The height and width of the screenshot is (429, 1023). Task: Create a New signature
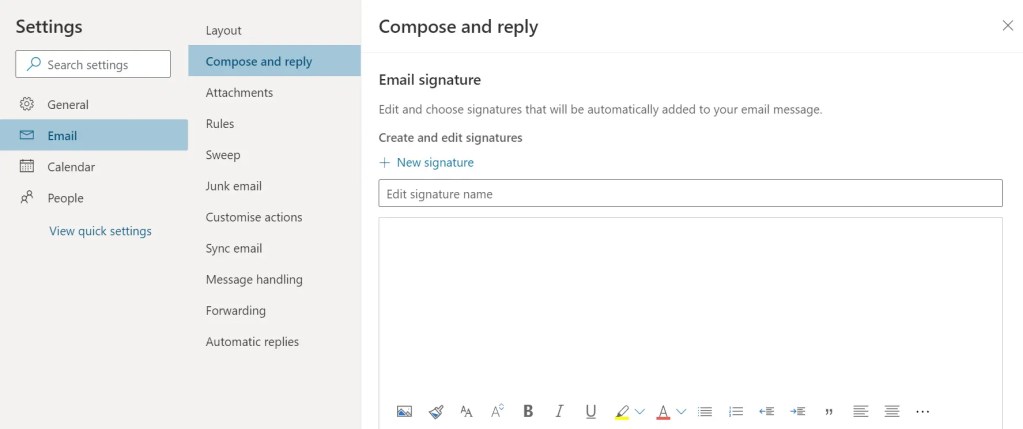427,162
